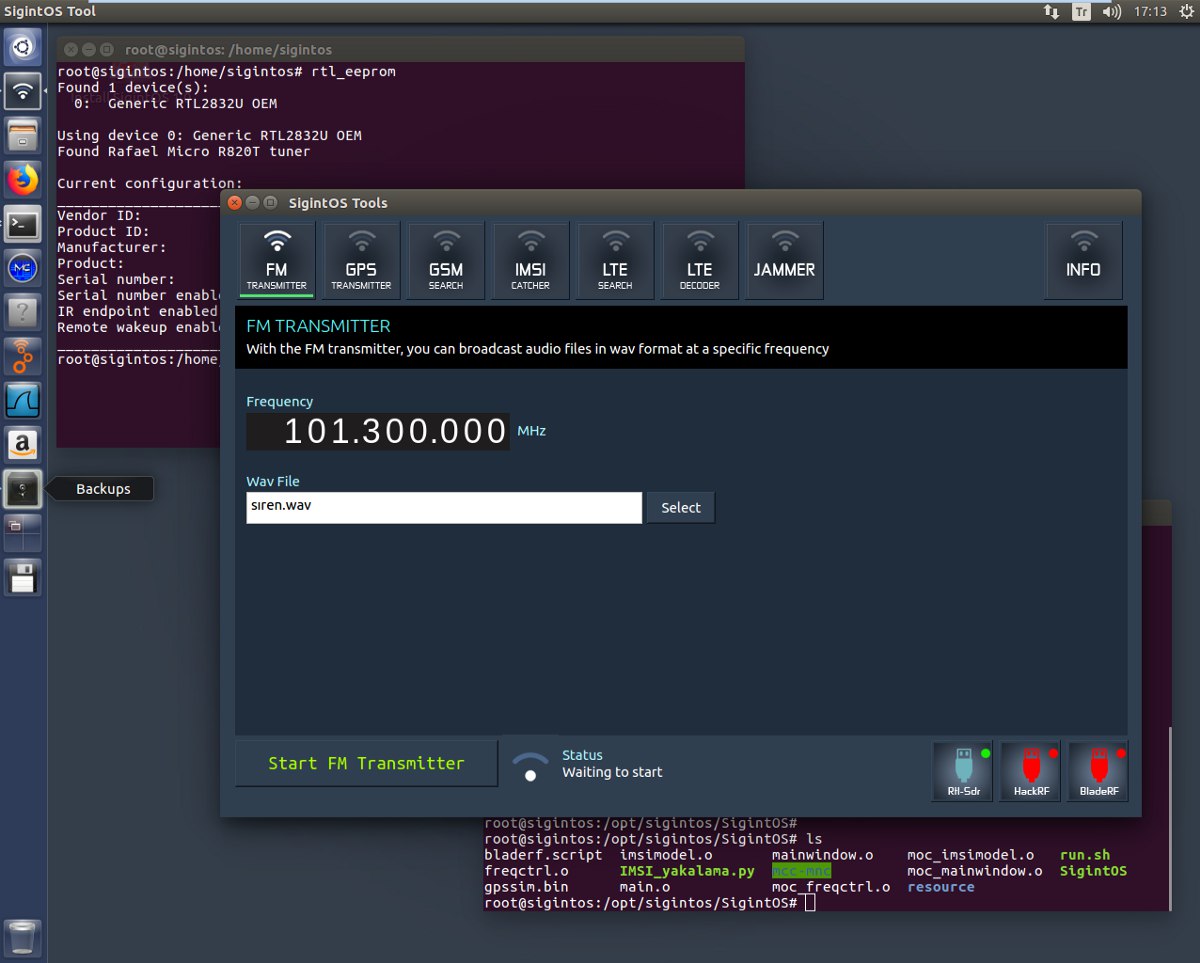The image size is (1200, 963).
Task: Open the GSM Search tool
Action: click(x=446, y=260)
